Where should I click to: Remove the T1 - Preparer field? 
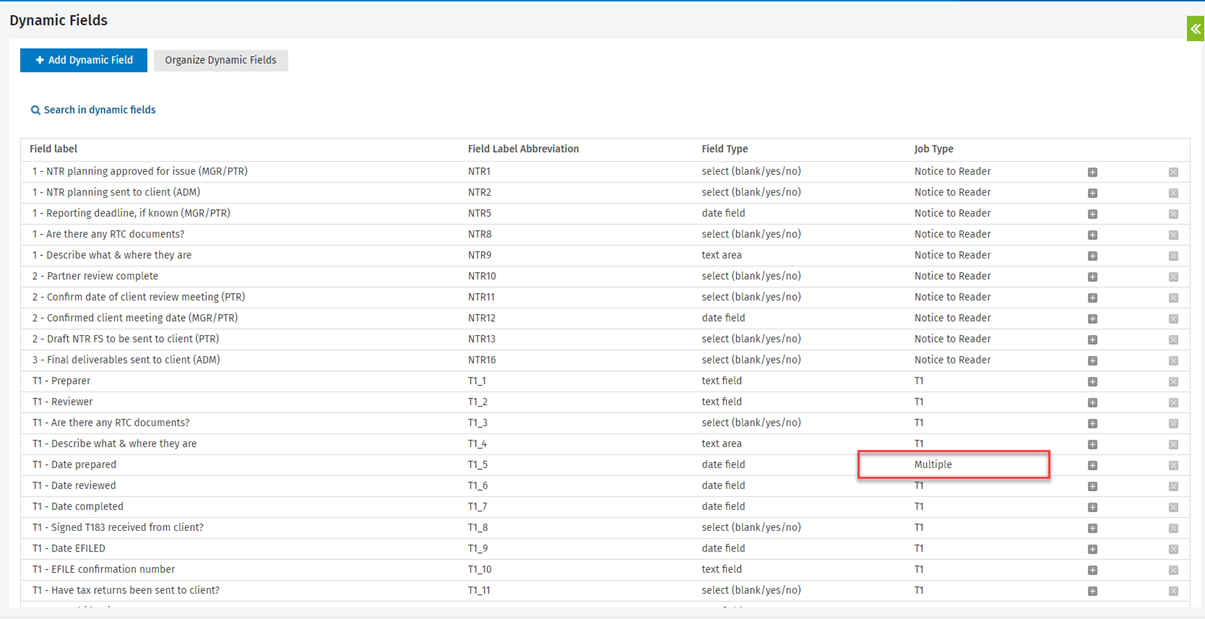(x=1173, y=382)
